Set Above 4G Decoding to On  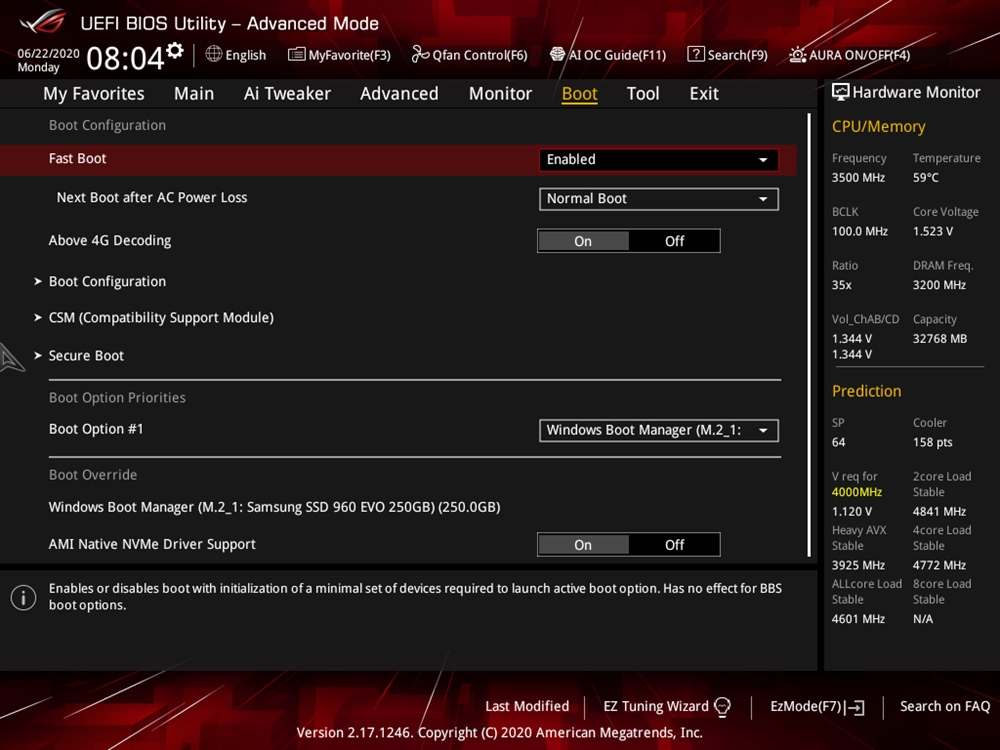coord(583,241)
